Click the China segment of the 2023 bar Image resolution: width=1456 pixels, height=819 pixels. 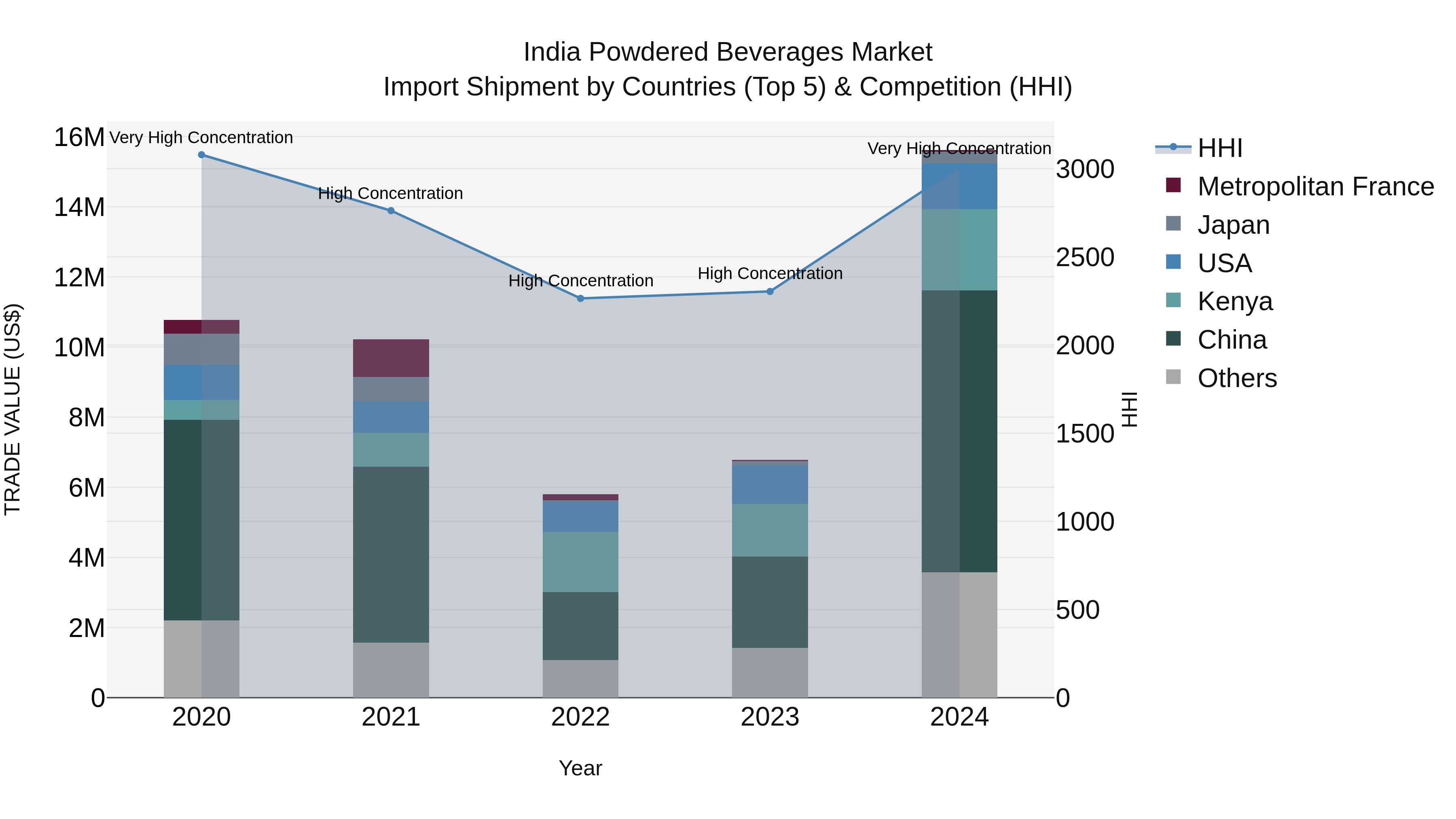pos(770,603)
